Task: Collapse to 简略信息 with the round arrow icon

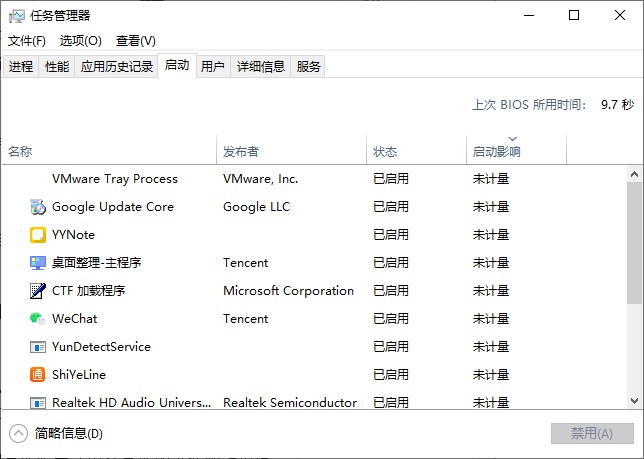Action: 18,433
